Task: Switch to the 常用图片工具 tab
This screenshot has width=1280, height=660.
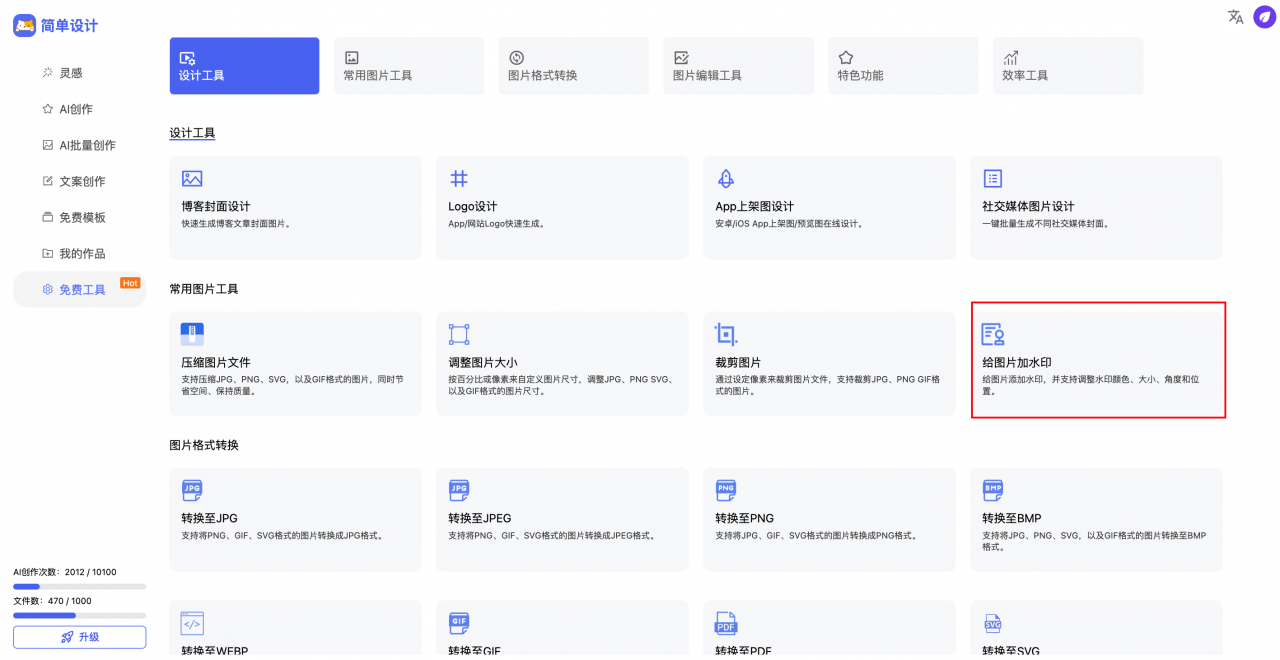Action: 408,65
